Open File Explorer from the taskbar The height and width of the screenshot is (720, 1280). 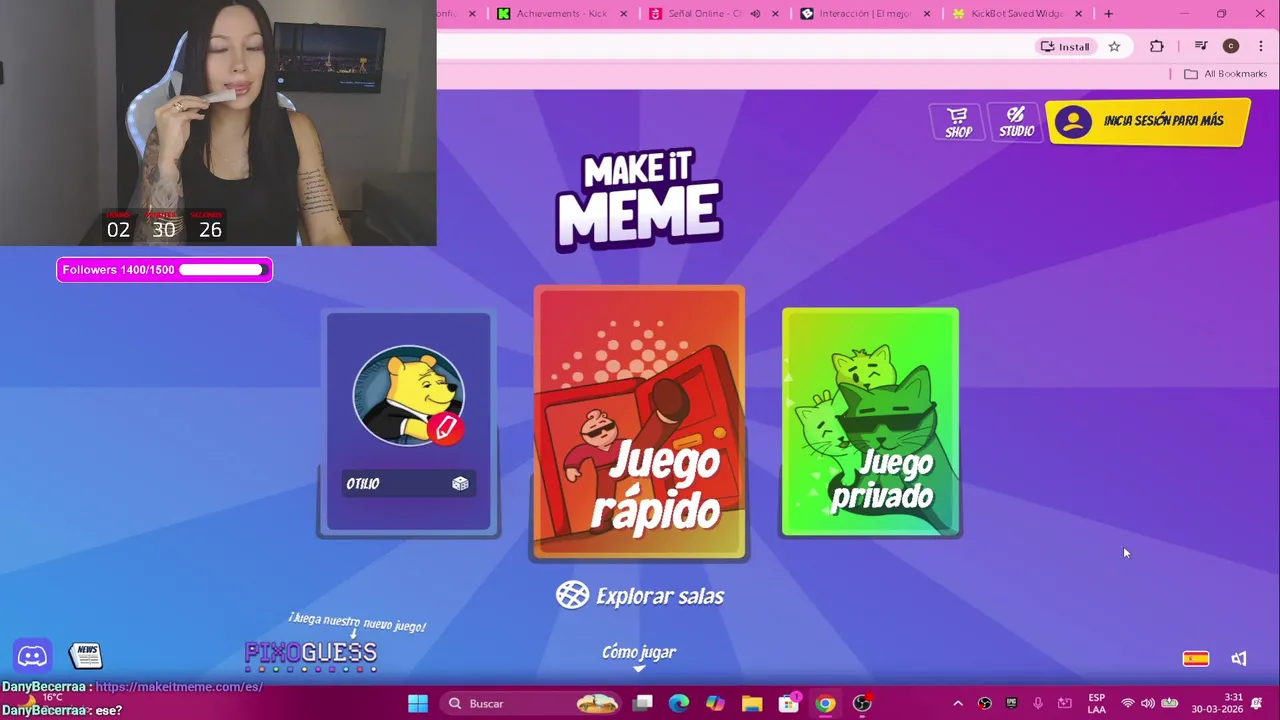coord(752,703)
